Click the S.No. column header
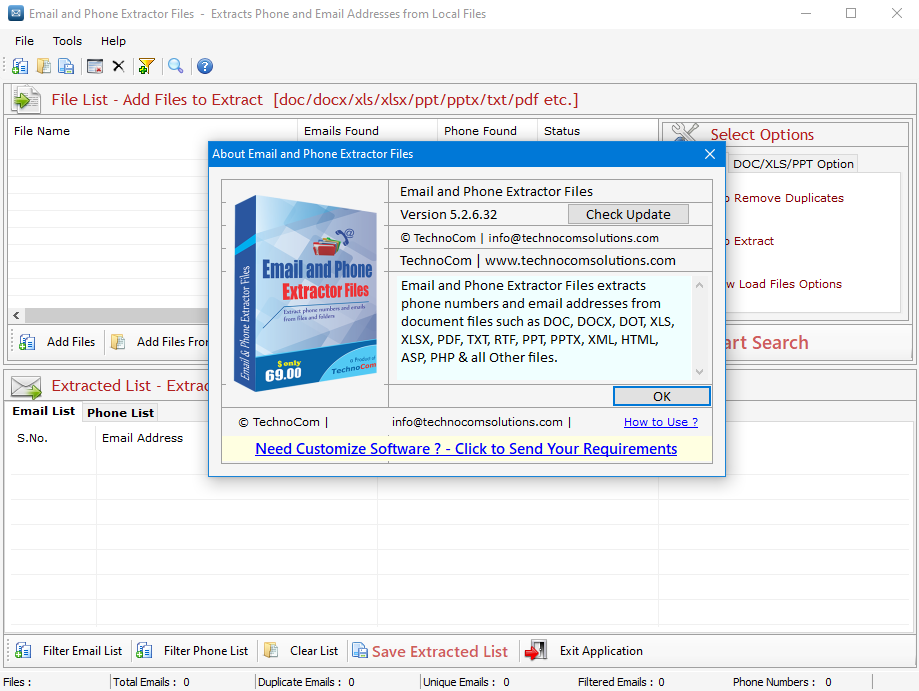 (x=53, y=438)
